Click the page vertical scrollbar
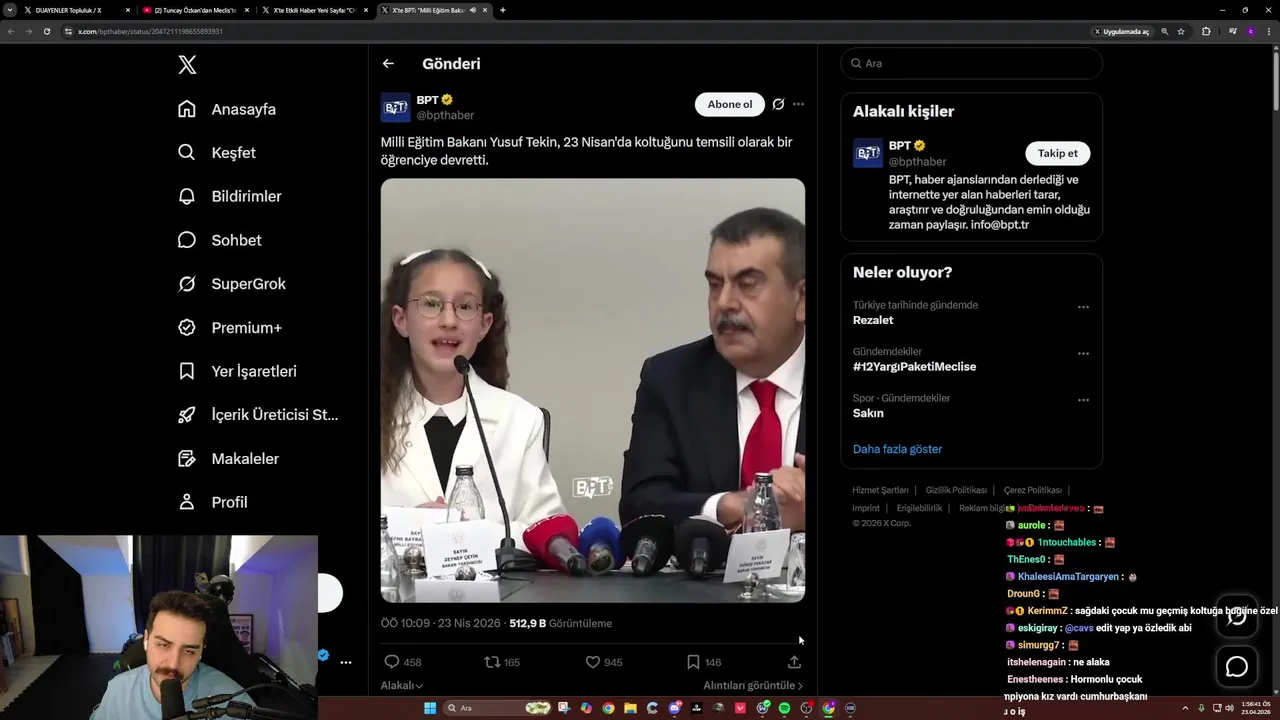This screenshot has height=720, width=1280. click(1275, 80)
